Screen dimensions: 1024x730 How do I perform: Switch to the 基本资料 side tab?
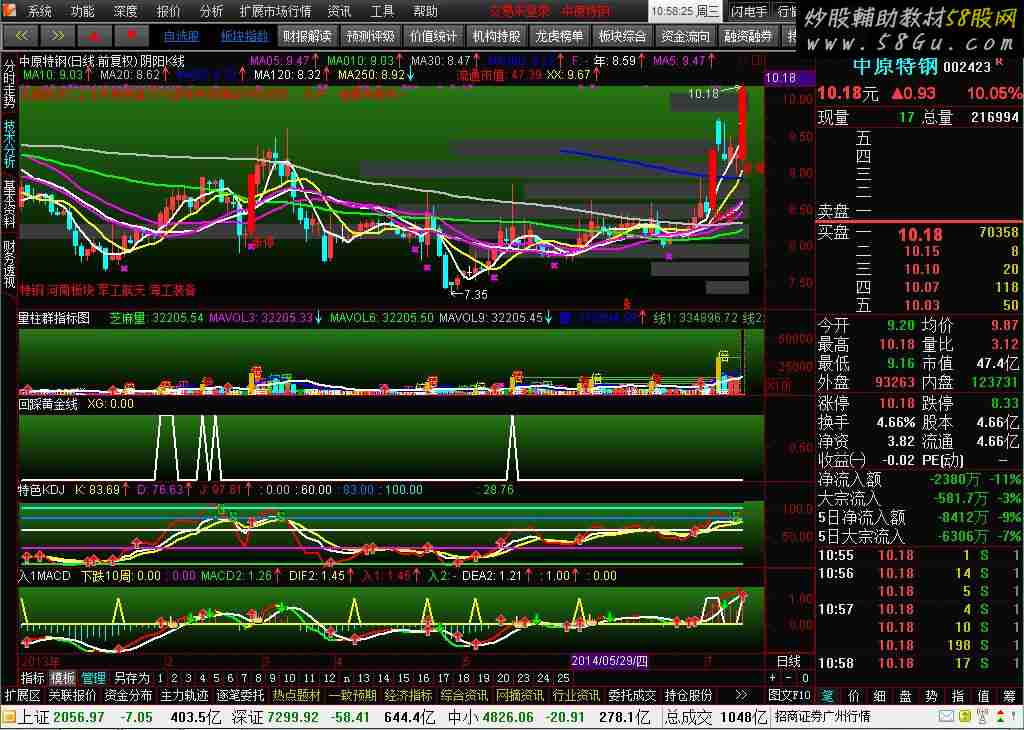tap(9, 204)
